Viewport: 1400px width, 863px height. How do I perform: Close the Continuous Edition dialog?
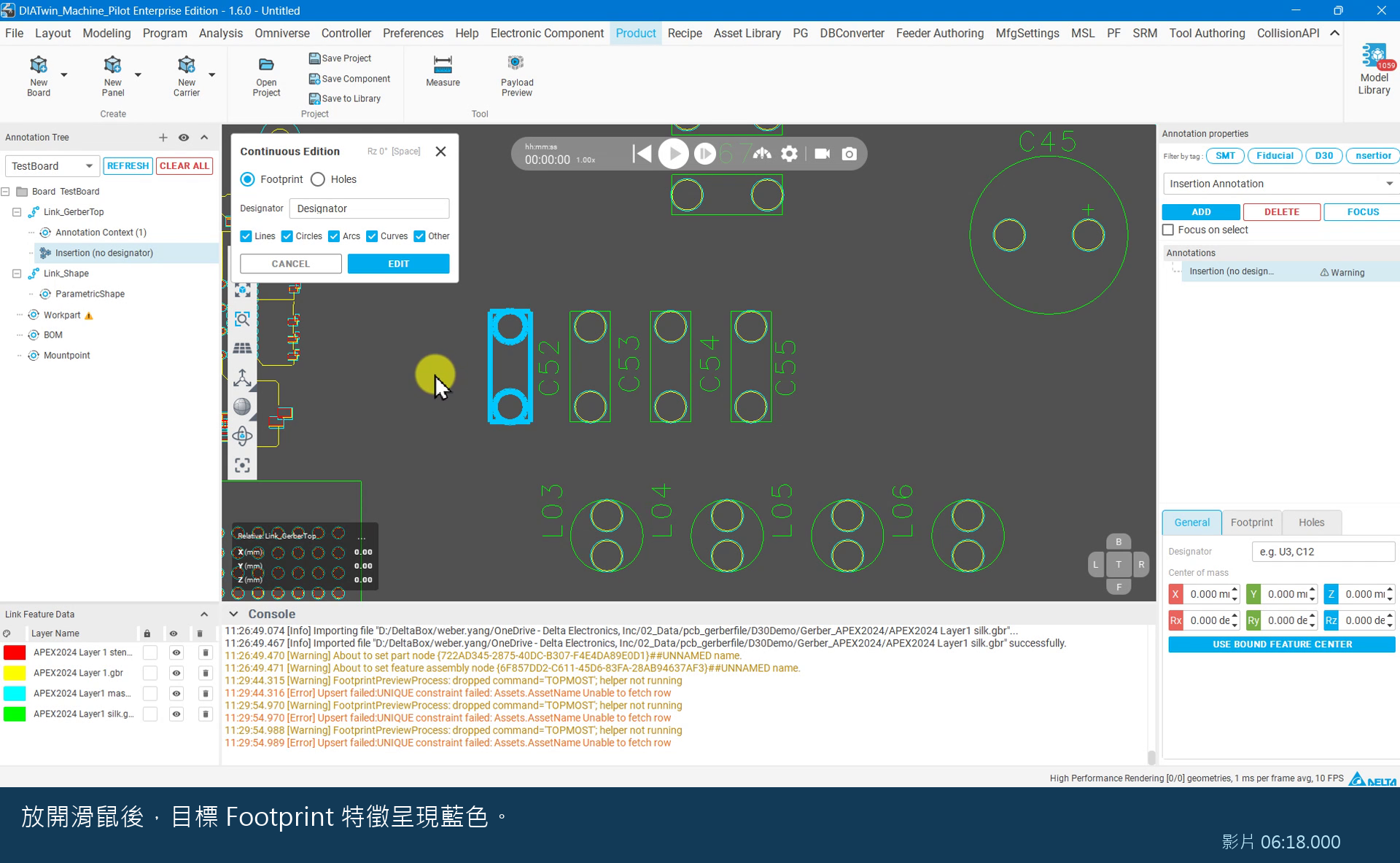(x=440, y=152)
